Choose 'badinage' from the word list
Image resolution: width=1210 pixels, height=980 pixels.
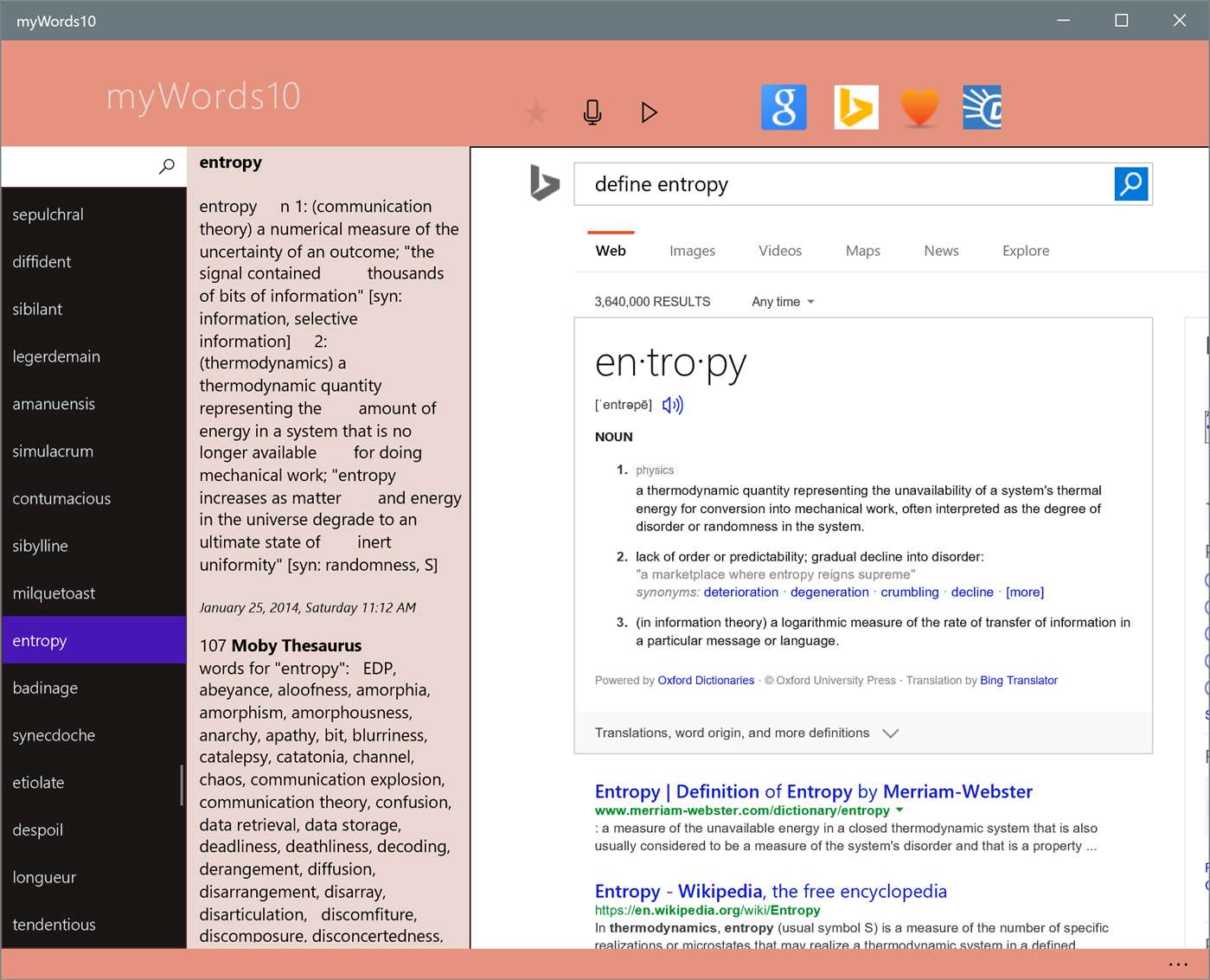point(93,689)
